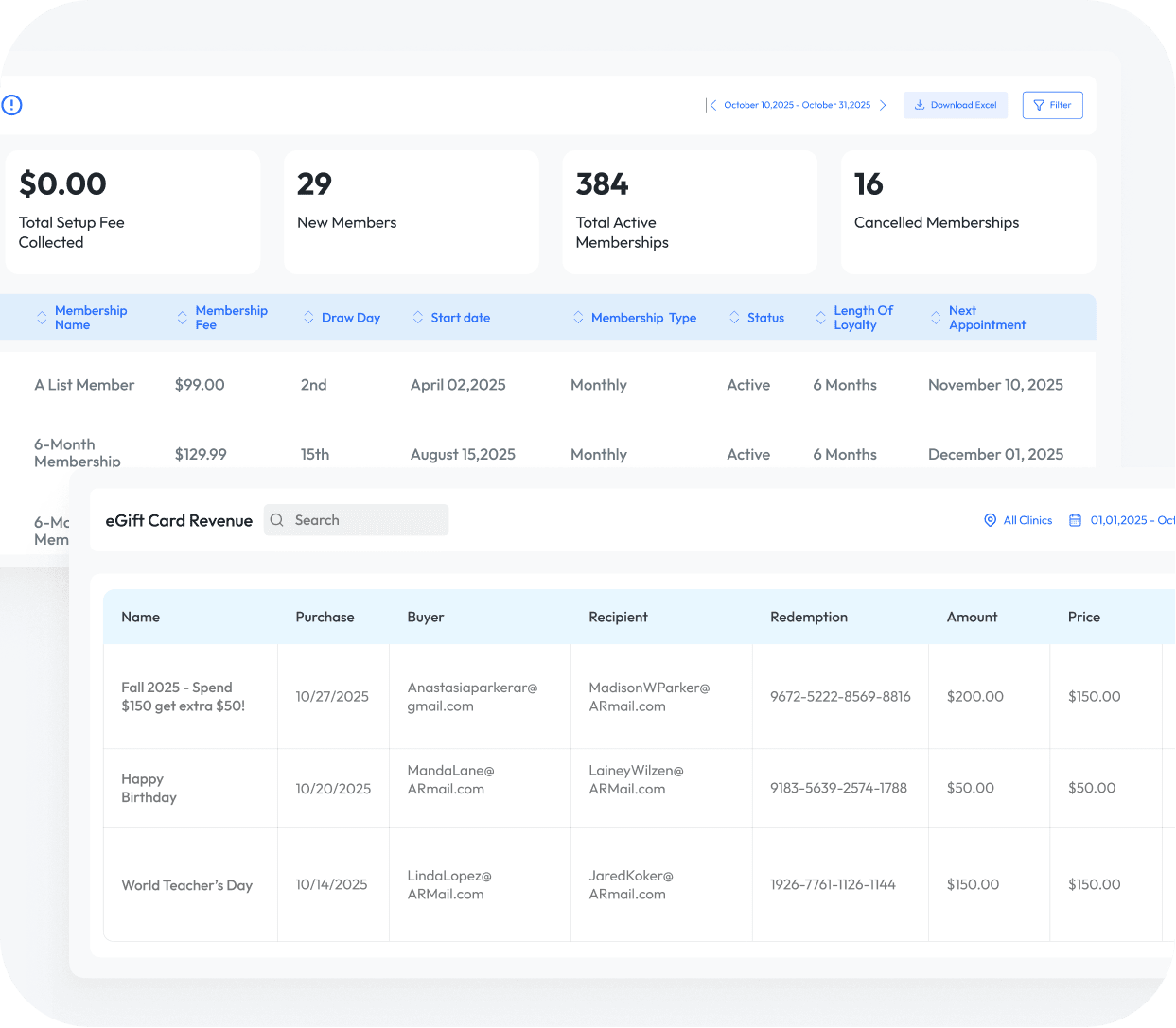Click the Redemption column header
The image size is (1176, 1028).
[x=809, y=617]
